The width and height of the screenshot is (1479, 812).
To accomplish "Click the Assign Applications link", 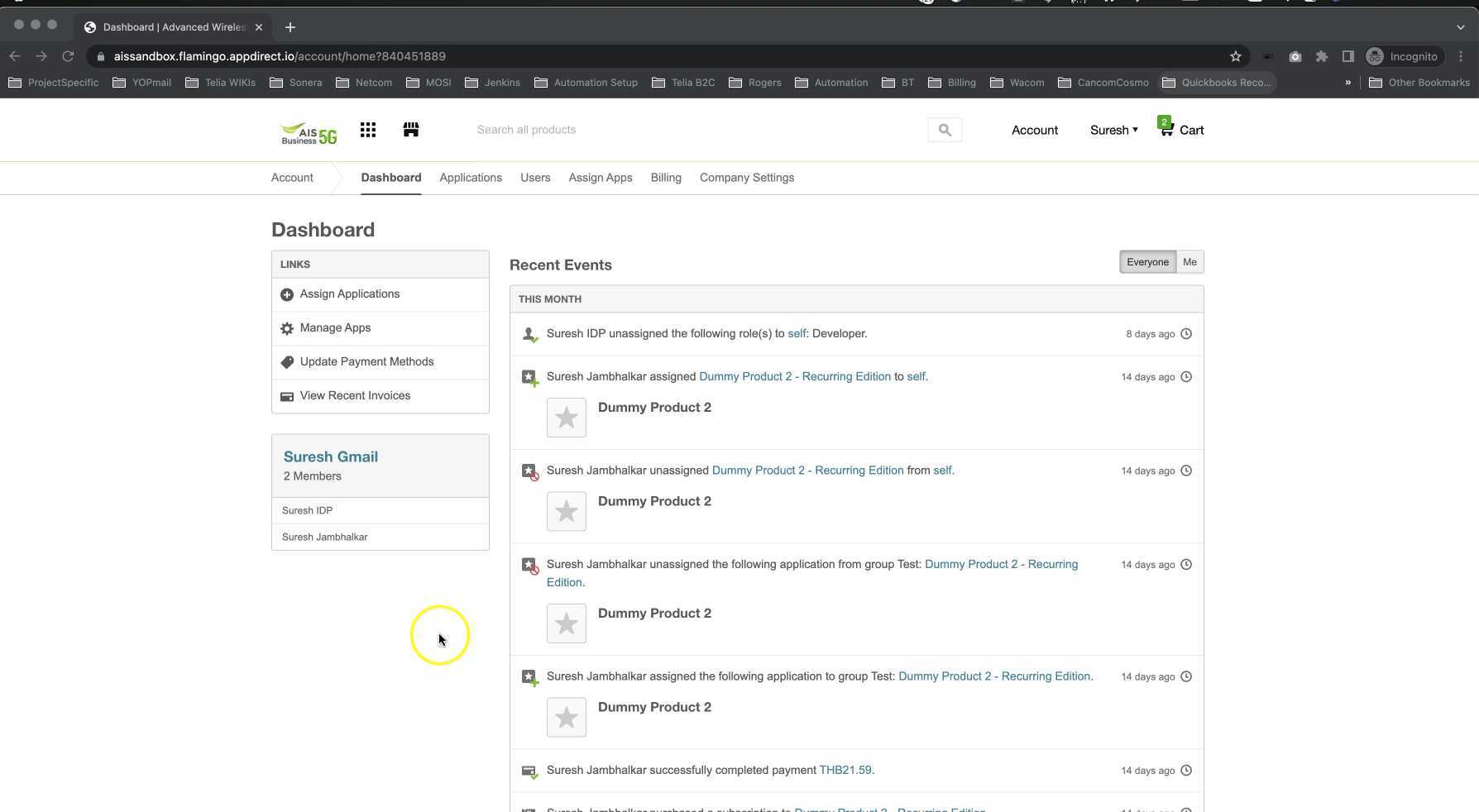I will 349,294.
